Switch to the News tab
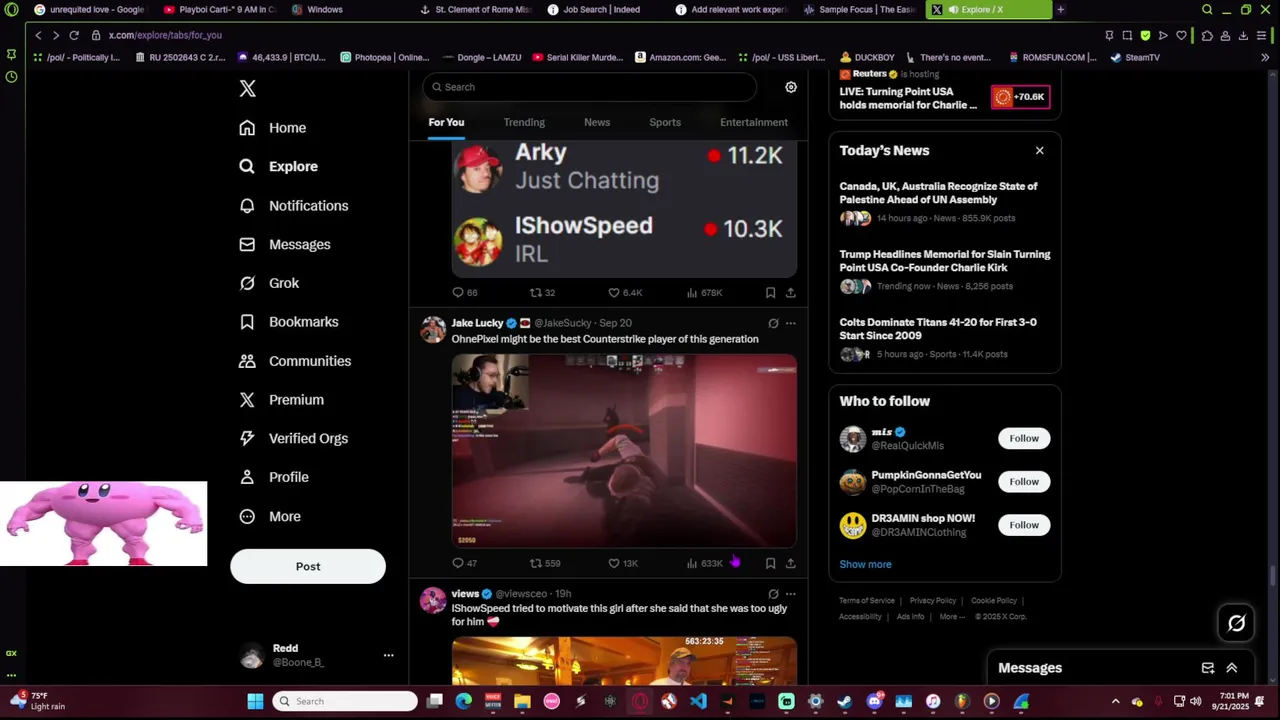Screen dimensions: 1280x720 coord(597,122)
